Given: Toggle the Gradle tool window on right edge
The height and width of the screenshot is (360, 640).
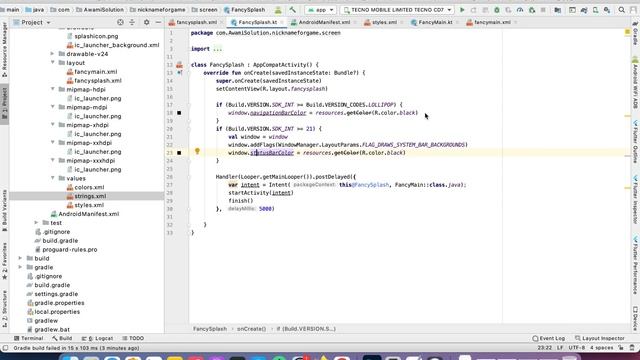Looking at the screenshot, I should click(636, 33).
